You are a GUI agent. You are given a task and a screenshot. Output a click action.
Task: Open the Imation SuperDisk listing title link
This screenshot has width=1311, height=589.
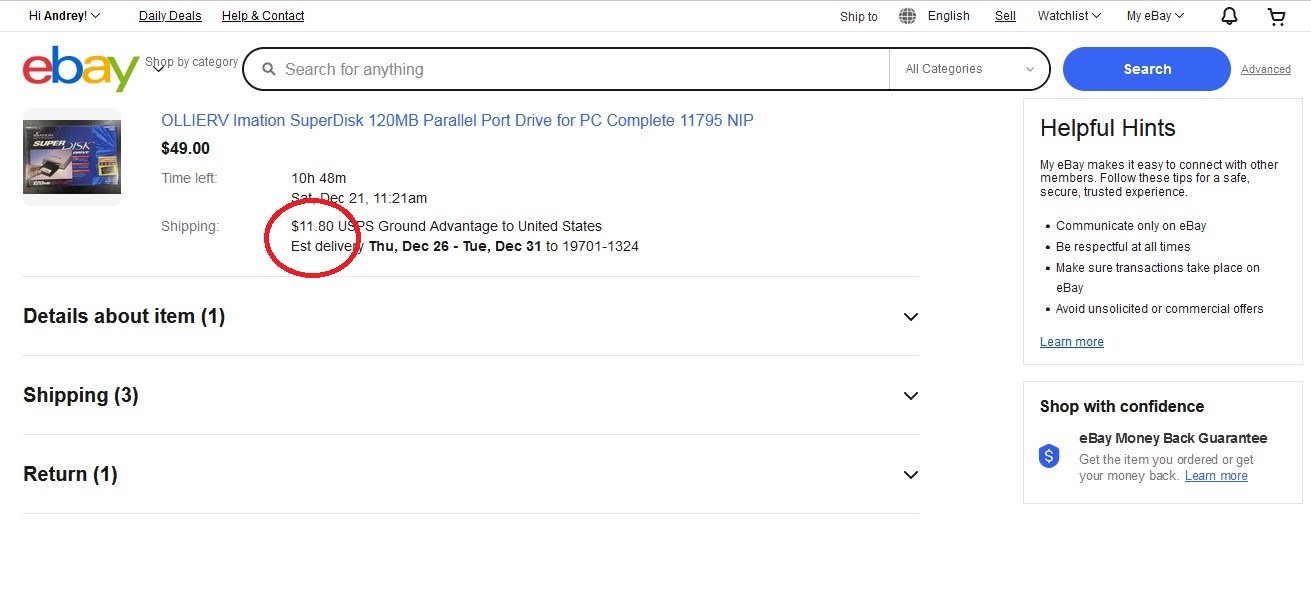click(457, 121)
